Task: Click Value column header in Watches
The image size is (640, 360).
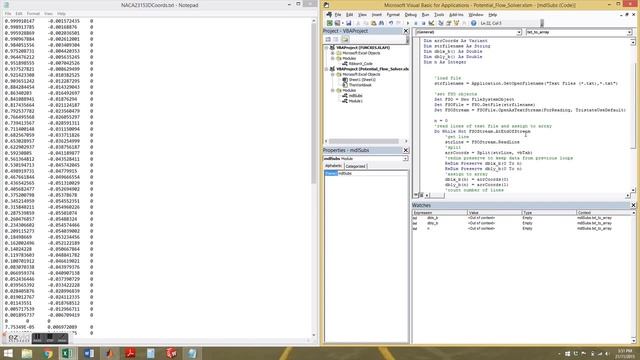Action: click(x=494, y=213)
